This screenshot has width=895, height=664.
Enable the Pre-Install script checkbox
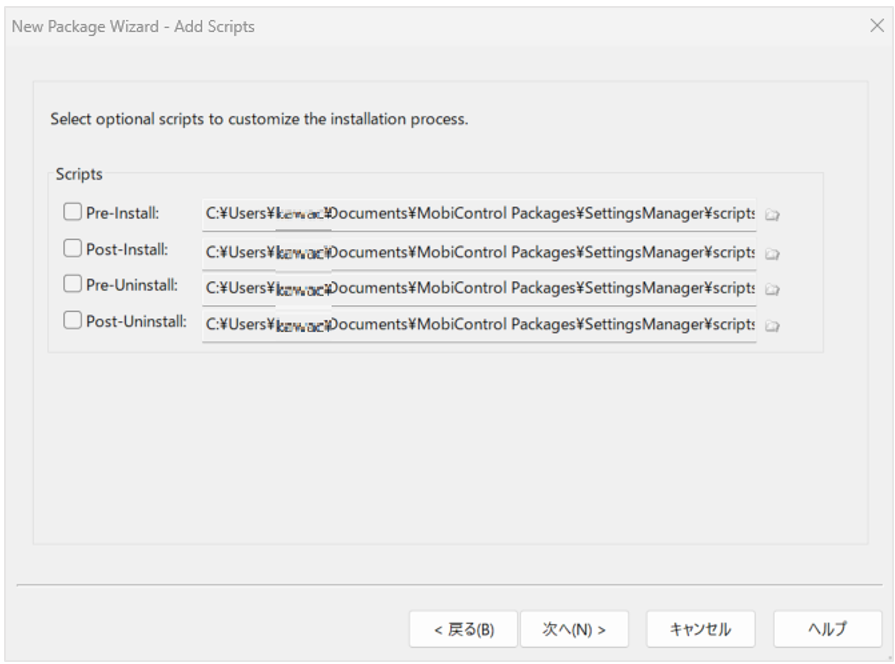72,212
